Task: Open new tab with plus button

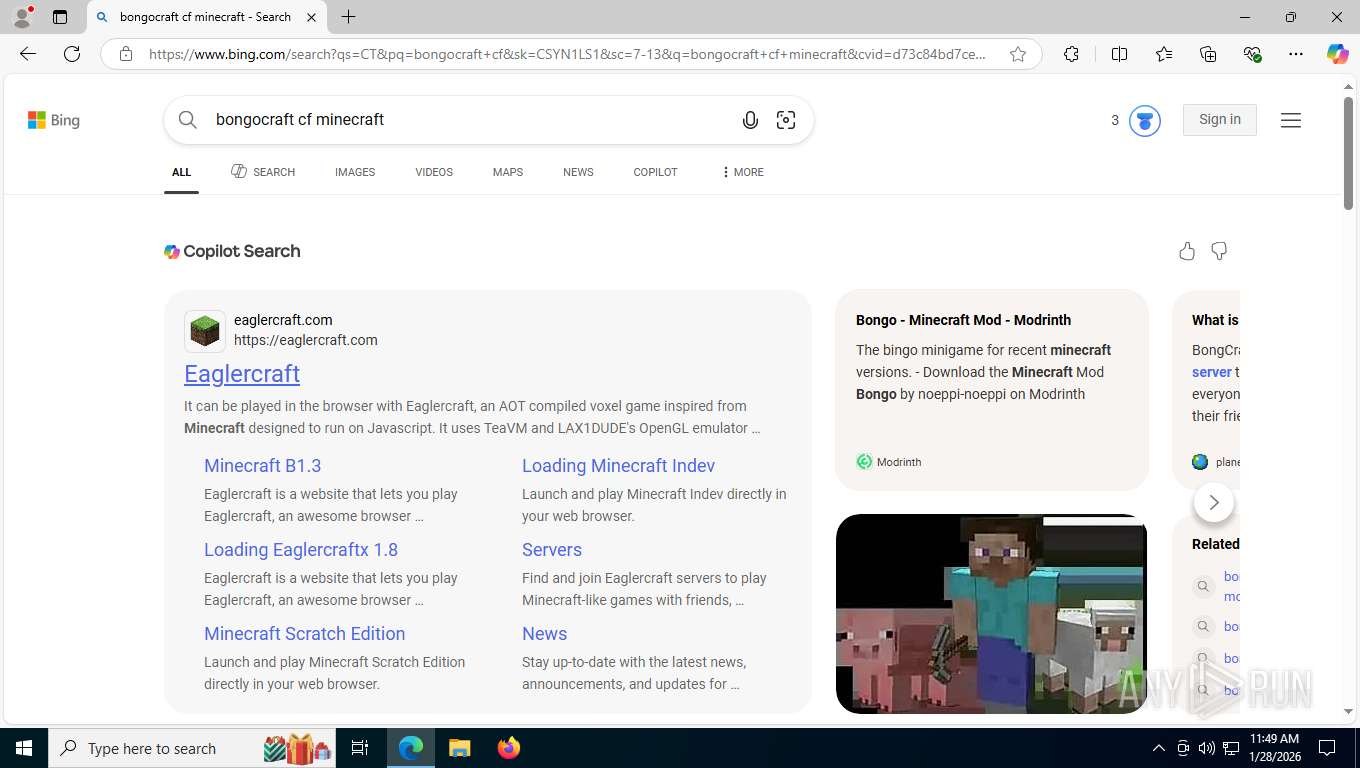Action: pos(348,17)
